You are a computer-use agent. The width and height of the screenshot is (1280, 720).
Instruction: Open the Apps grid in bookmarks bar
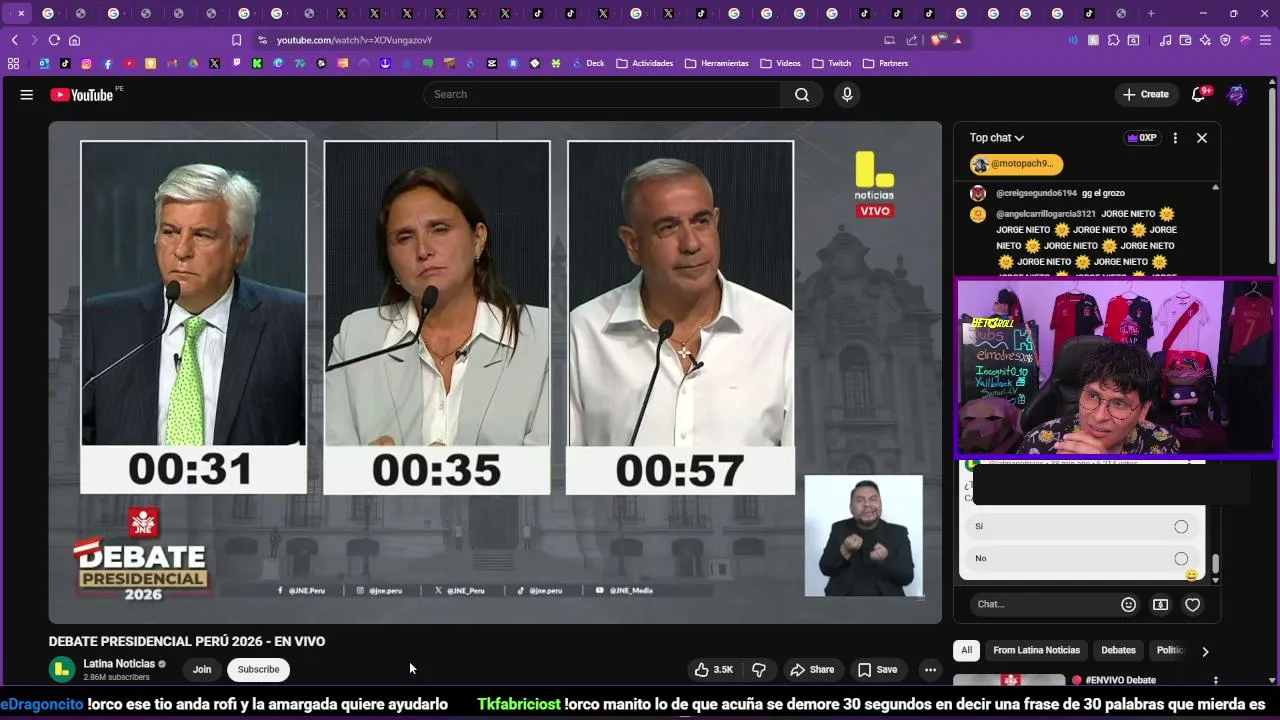(13, 63)
